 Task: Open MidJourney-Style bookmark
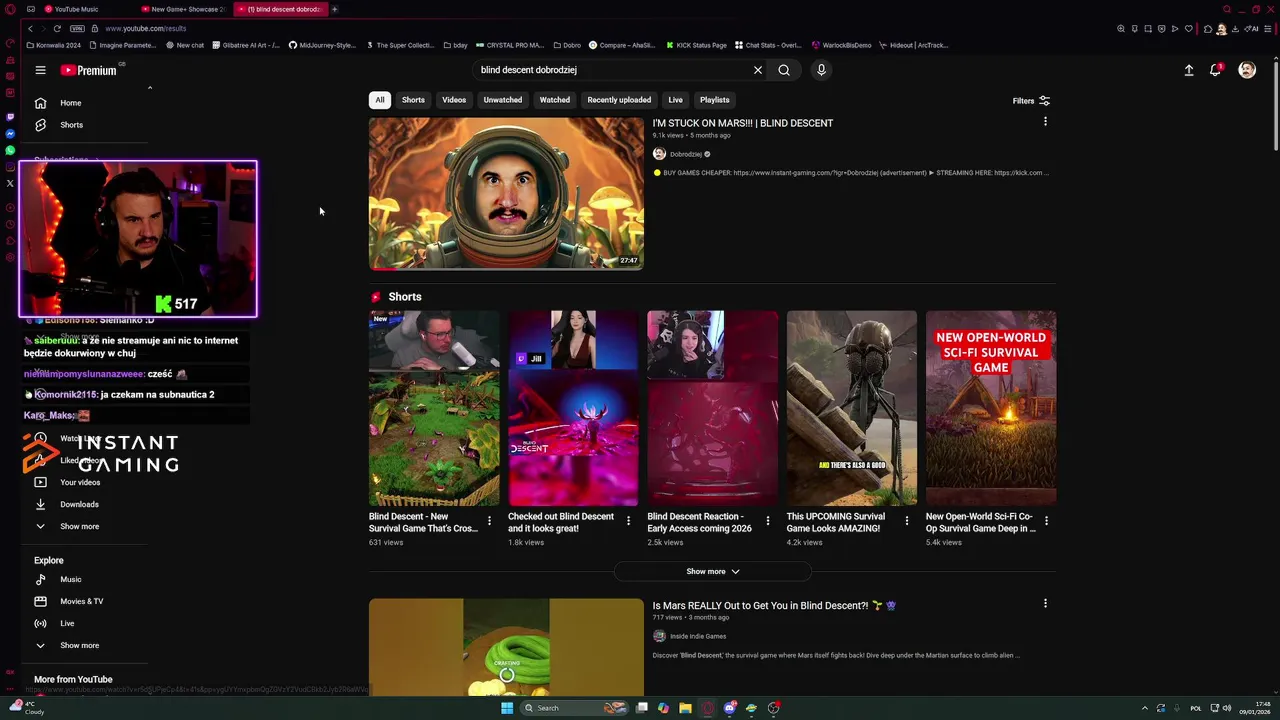click(x=322, y=45)
